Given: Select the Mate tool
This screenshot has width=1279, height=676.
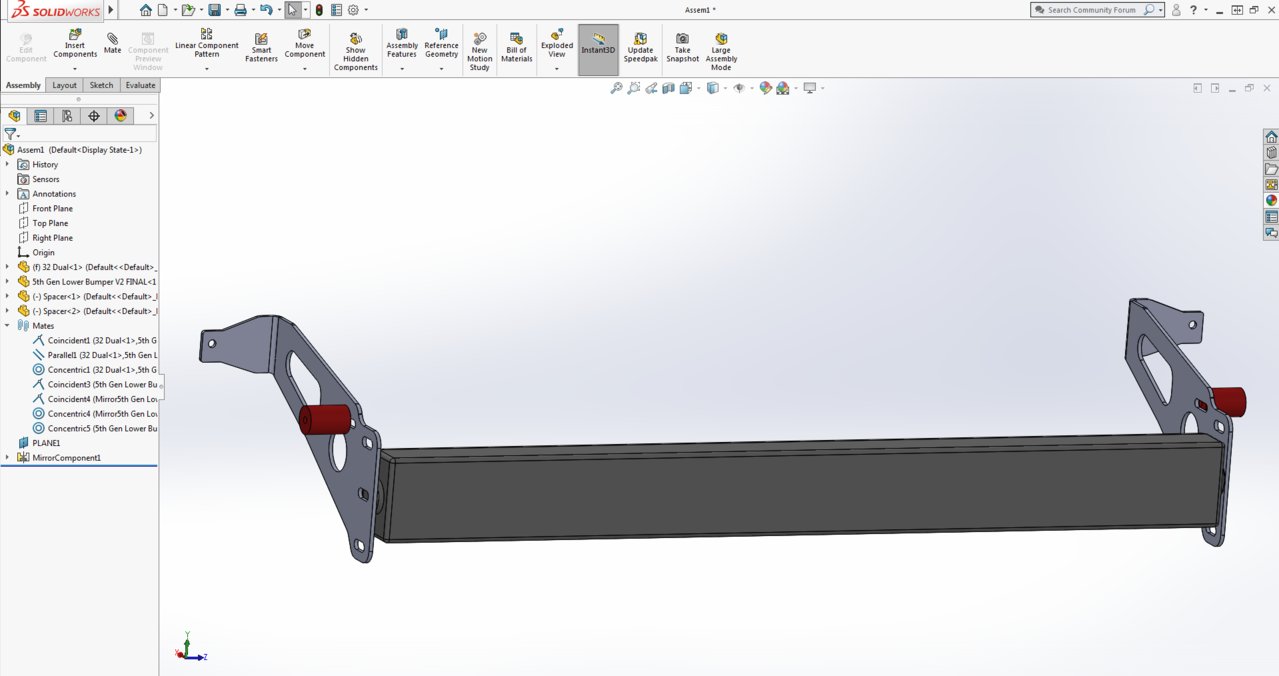Looking at the screenshot, I should click(112, 41).
